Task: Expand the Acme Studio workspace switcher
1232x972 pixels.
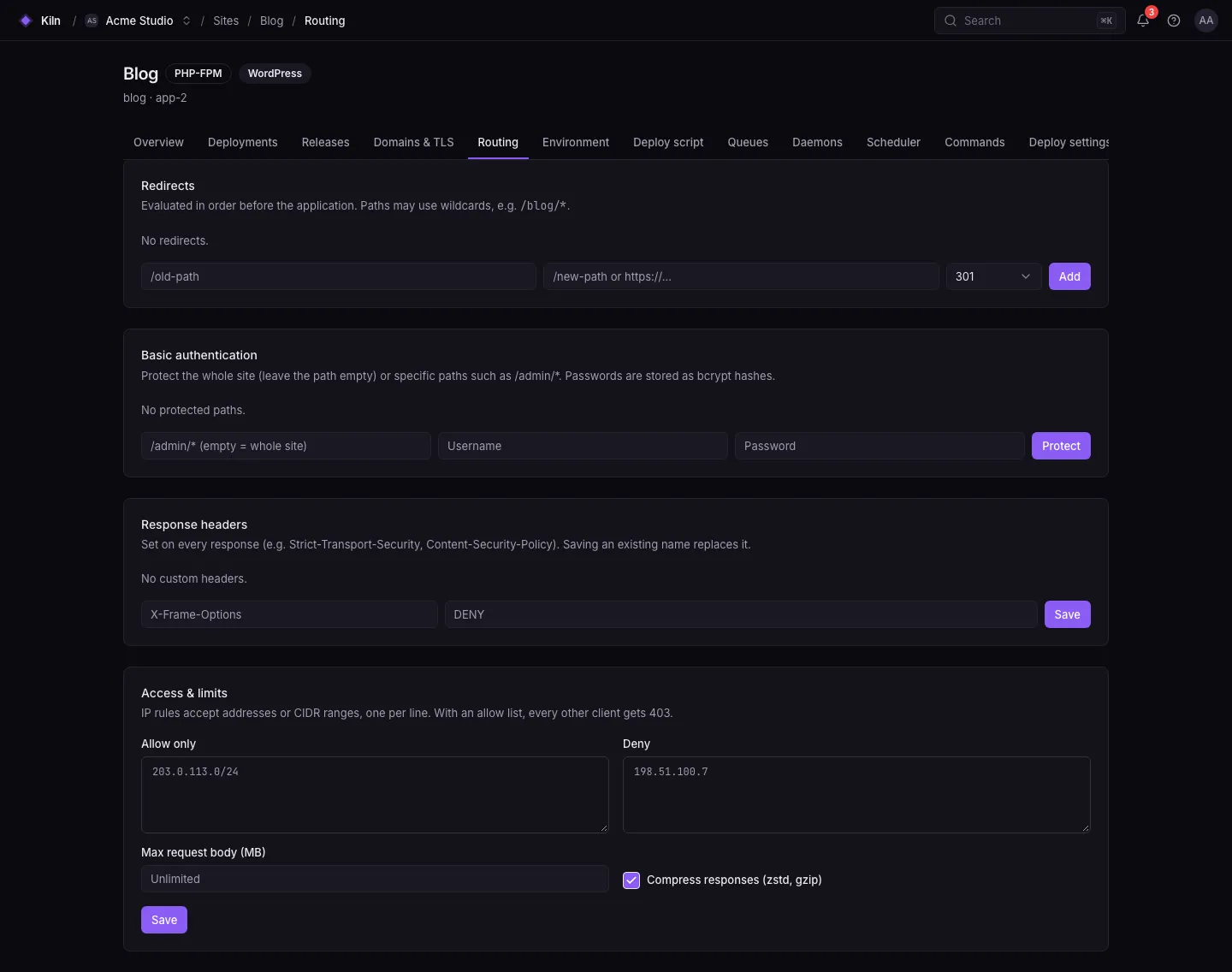Action: click(186, 21)
